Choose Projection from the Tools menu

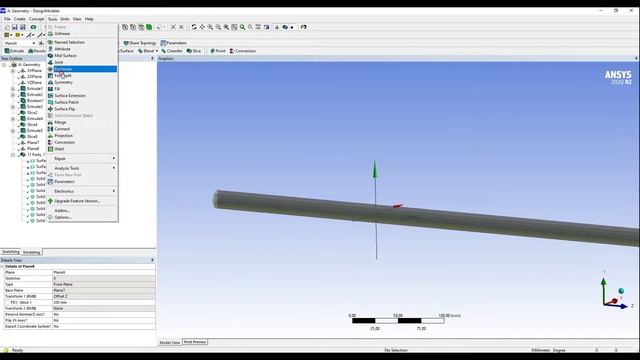tap(82, 136)
